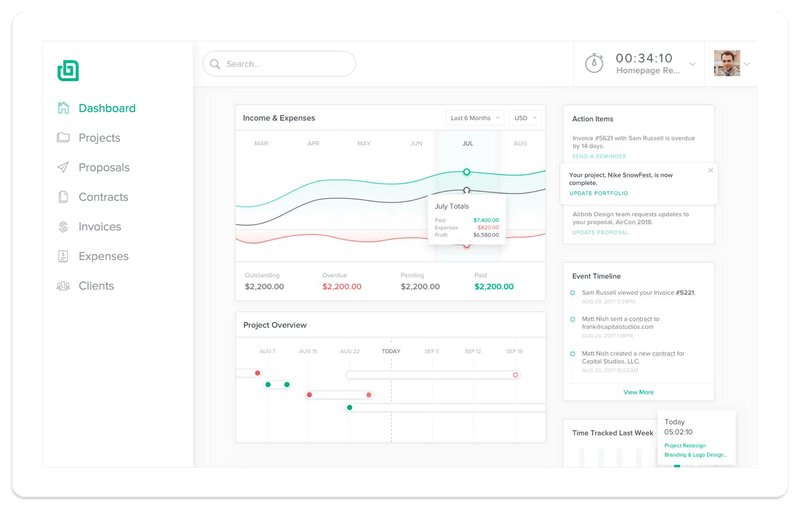The image size is (800, 508).
Task: Click the user profile avatar photo
Action: pos(727,63)
